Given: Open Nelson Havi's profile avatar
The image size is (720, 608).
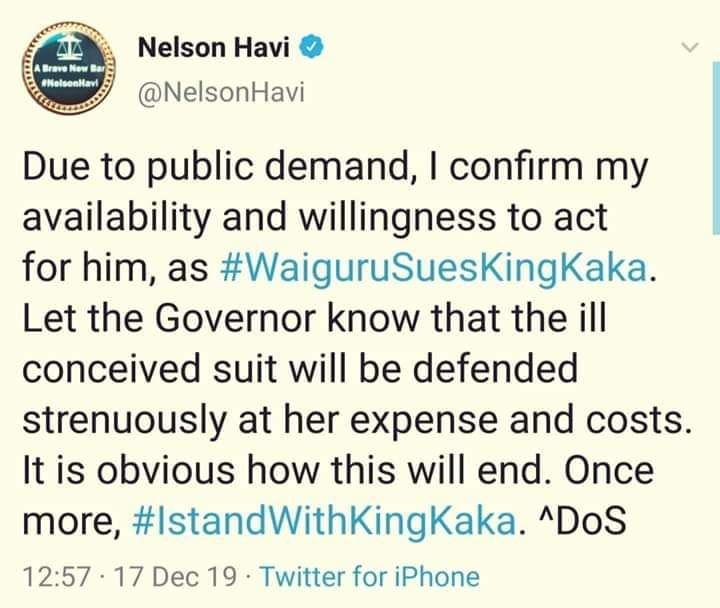Looking at the screenshot, I should (x=69, y=67).
